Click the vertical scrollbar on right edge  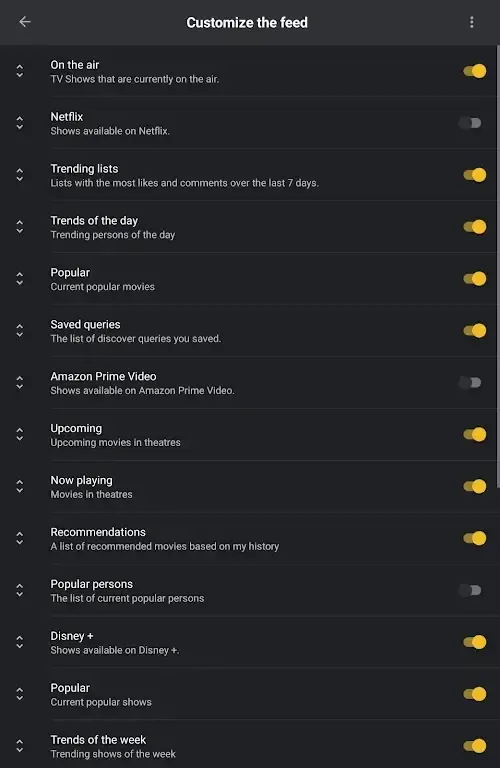(498, 267)
